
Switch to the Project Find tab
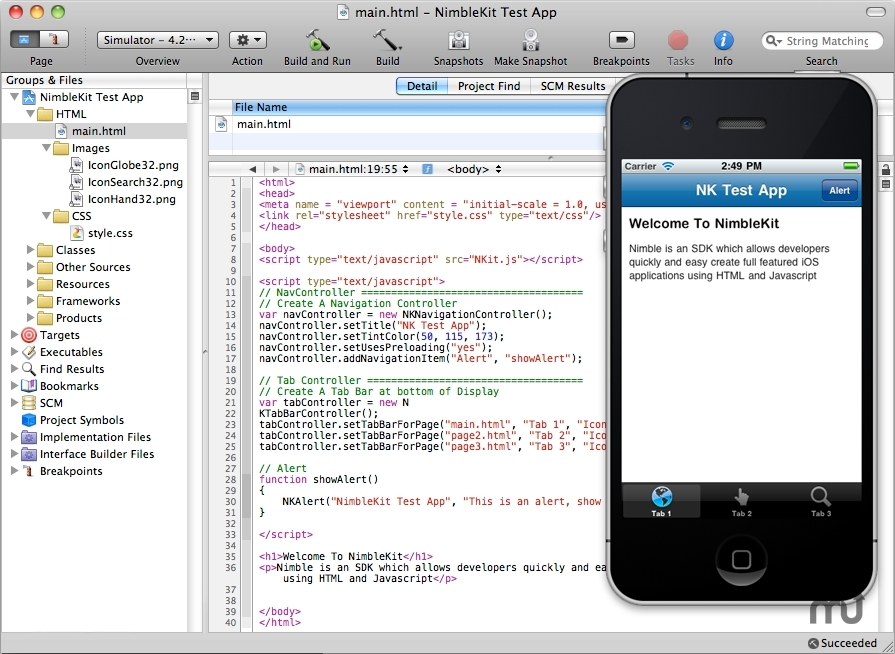(x=489, y=86)
